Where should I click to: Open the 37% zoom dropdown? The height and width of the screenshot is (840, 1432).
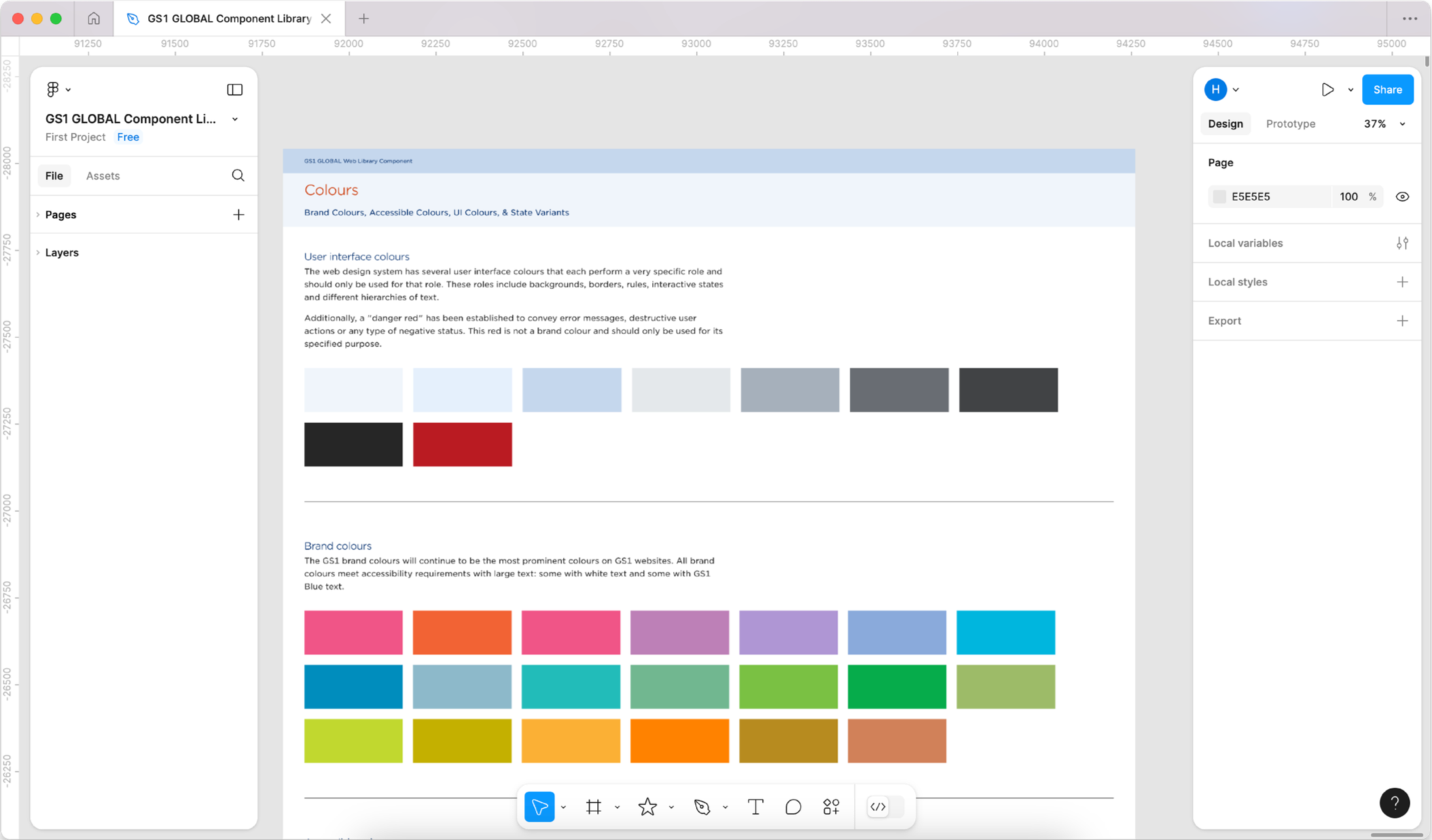tap(1384, 124)
